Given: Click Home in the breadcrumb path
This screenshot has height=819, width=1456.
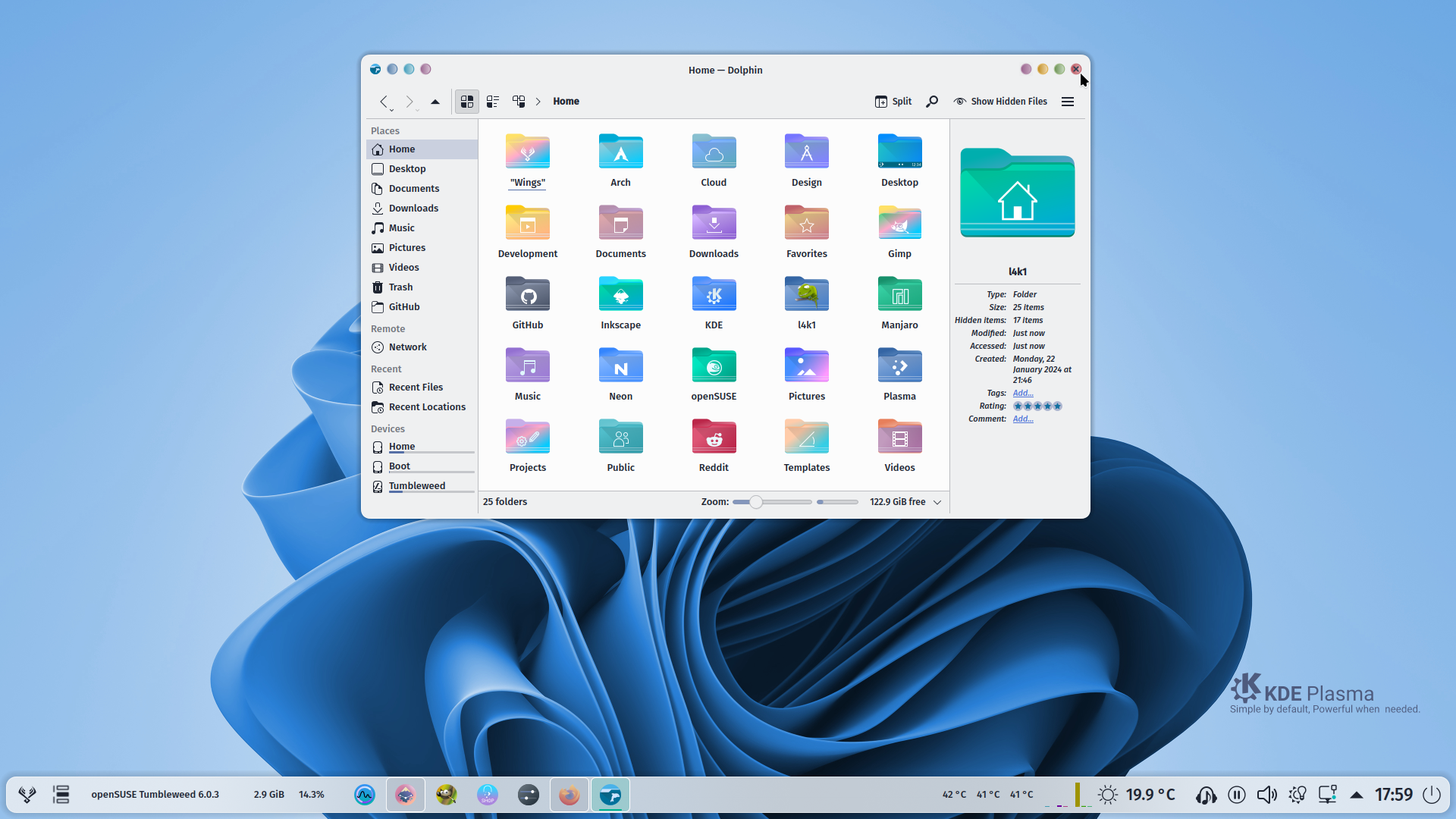Looking at the screenshot, I should pos(566,101).
